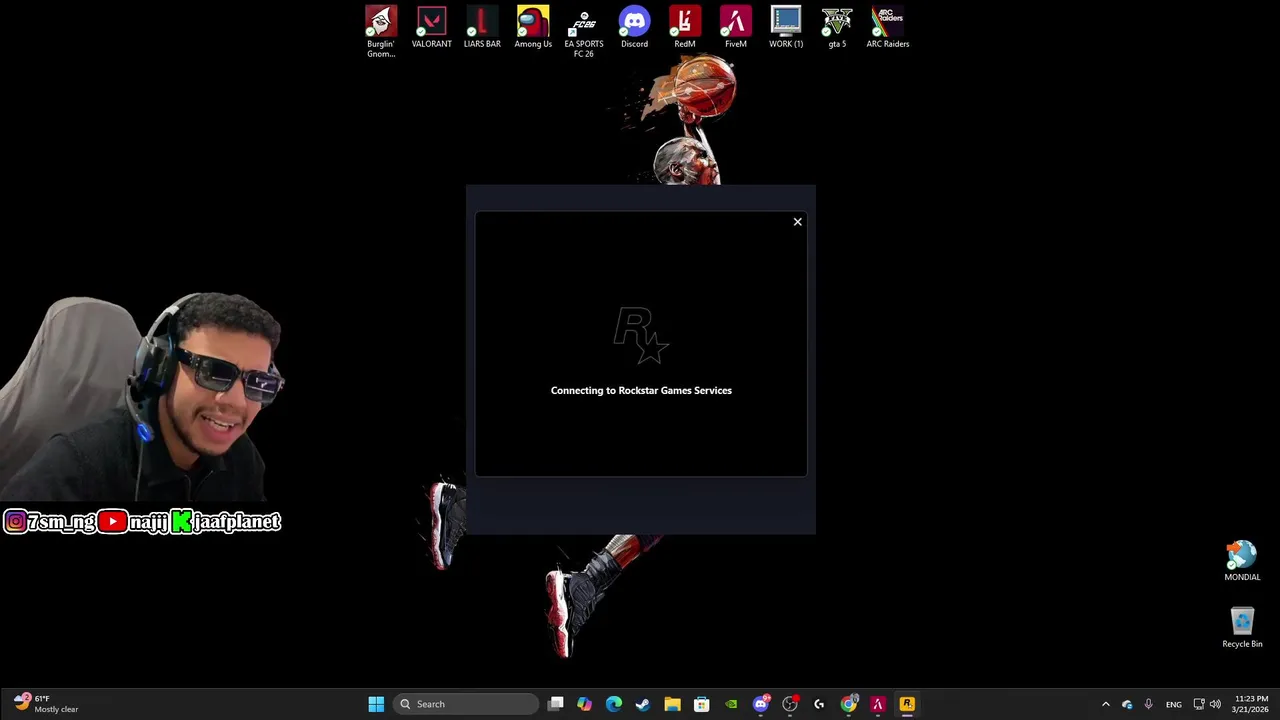Select the WORK (1) desktop icon

pos(786,28)
